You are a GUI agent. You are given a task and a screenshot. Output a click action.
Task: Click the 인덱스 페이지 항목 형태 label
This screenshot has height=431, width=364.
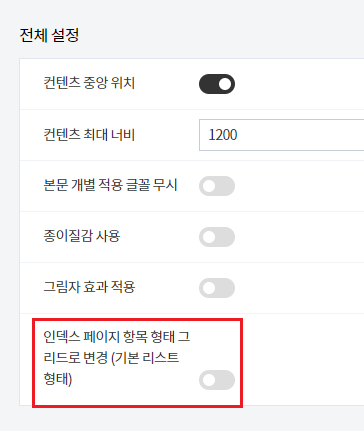[117, 358]
